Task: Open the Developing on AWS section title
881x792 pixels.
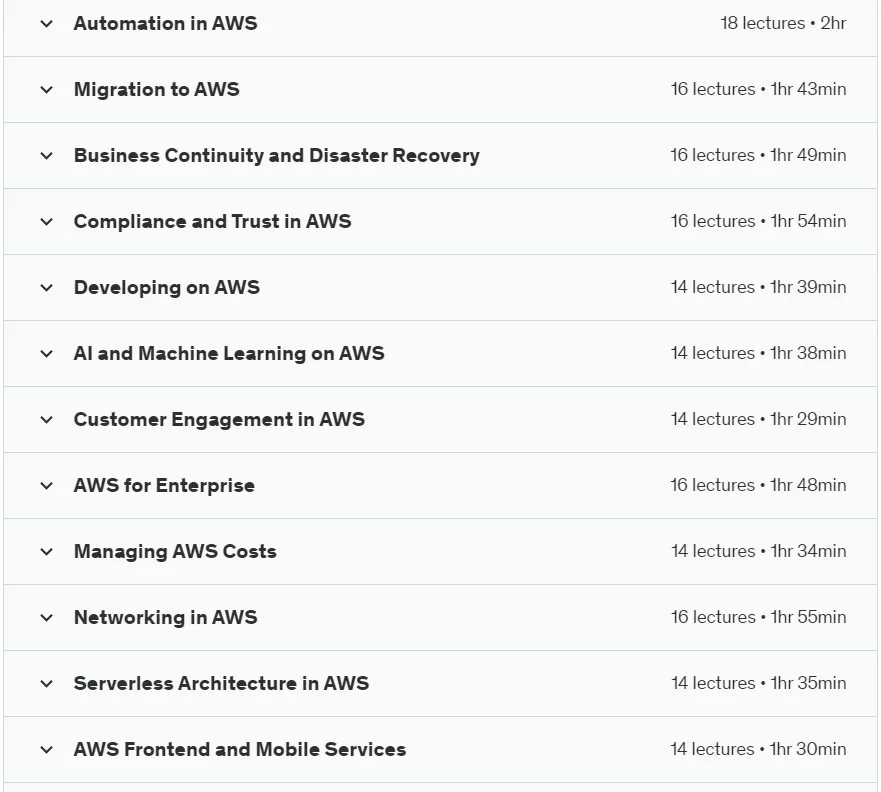Action: pyautogui.click(x=167, y=288)
